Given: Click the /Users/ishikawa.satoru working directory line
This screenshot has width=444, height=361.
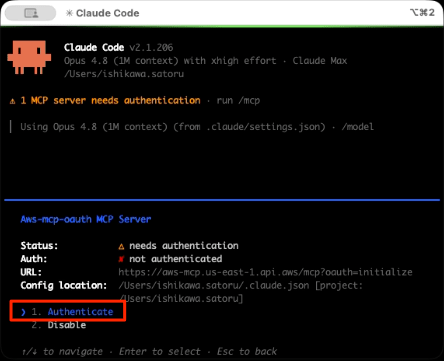Looking at the screenshot, I should 124,74.
